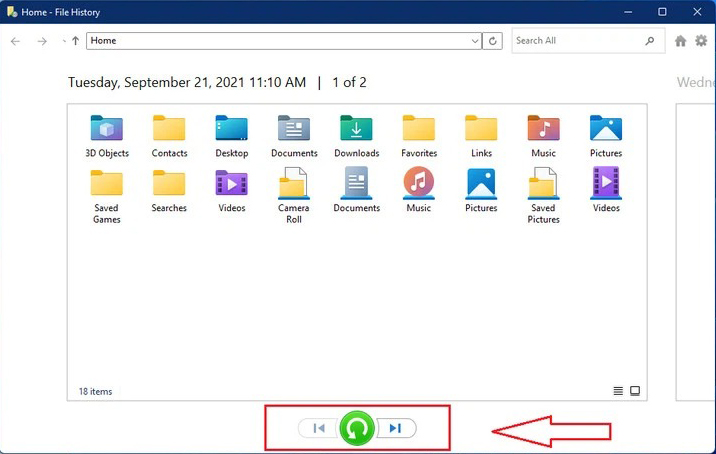Select the Music folder in top row
The image size is (716, 454).
[543, 137]
